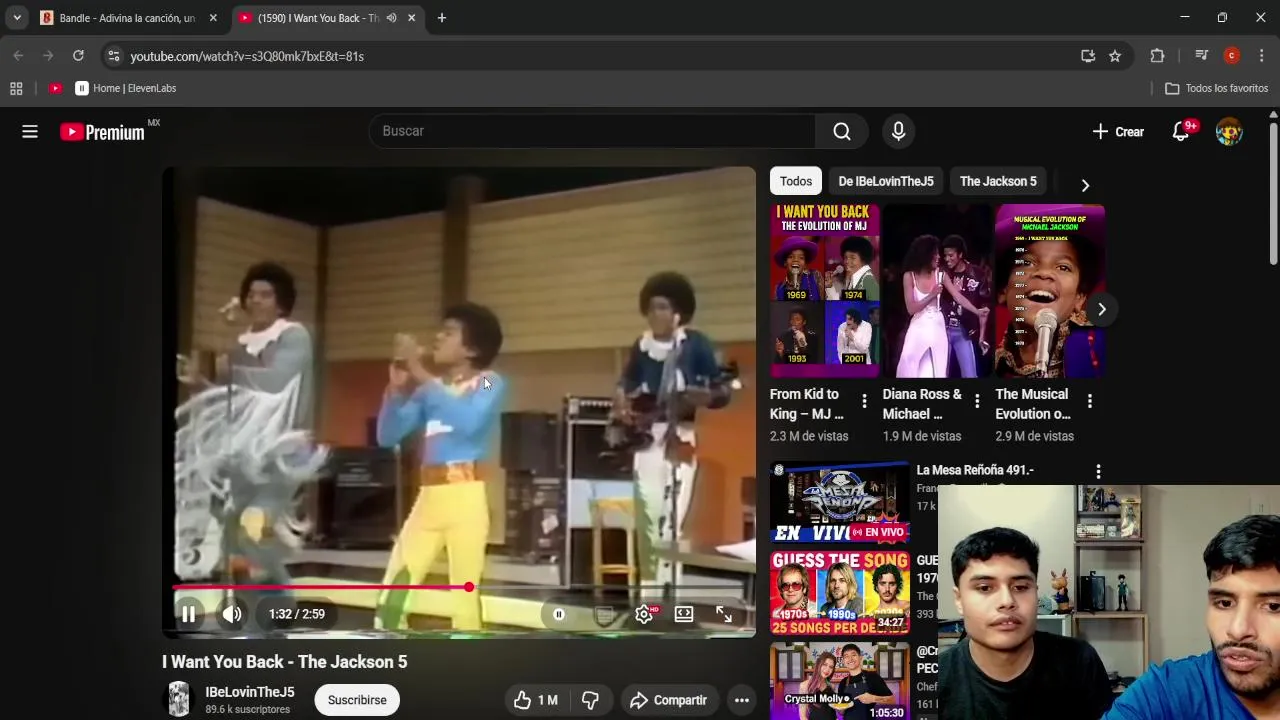1280x720 pixels.
Task: Open The Musical Evolution of Michael Jackson thumbnail
Action: point(1050,291)
